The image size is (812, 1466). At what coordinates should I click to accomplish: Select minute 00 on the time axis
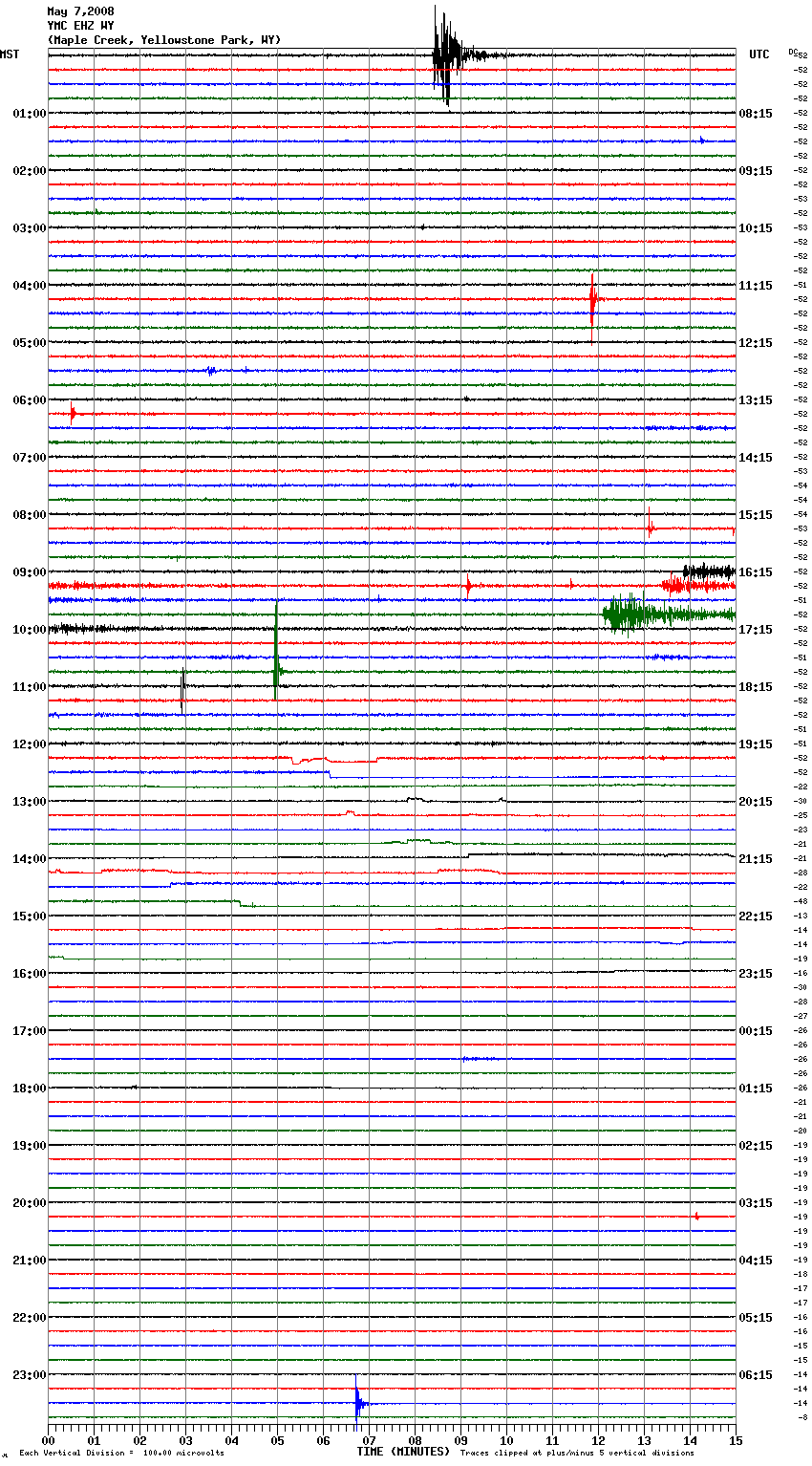pos(48,1440)
